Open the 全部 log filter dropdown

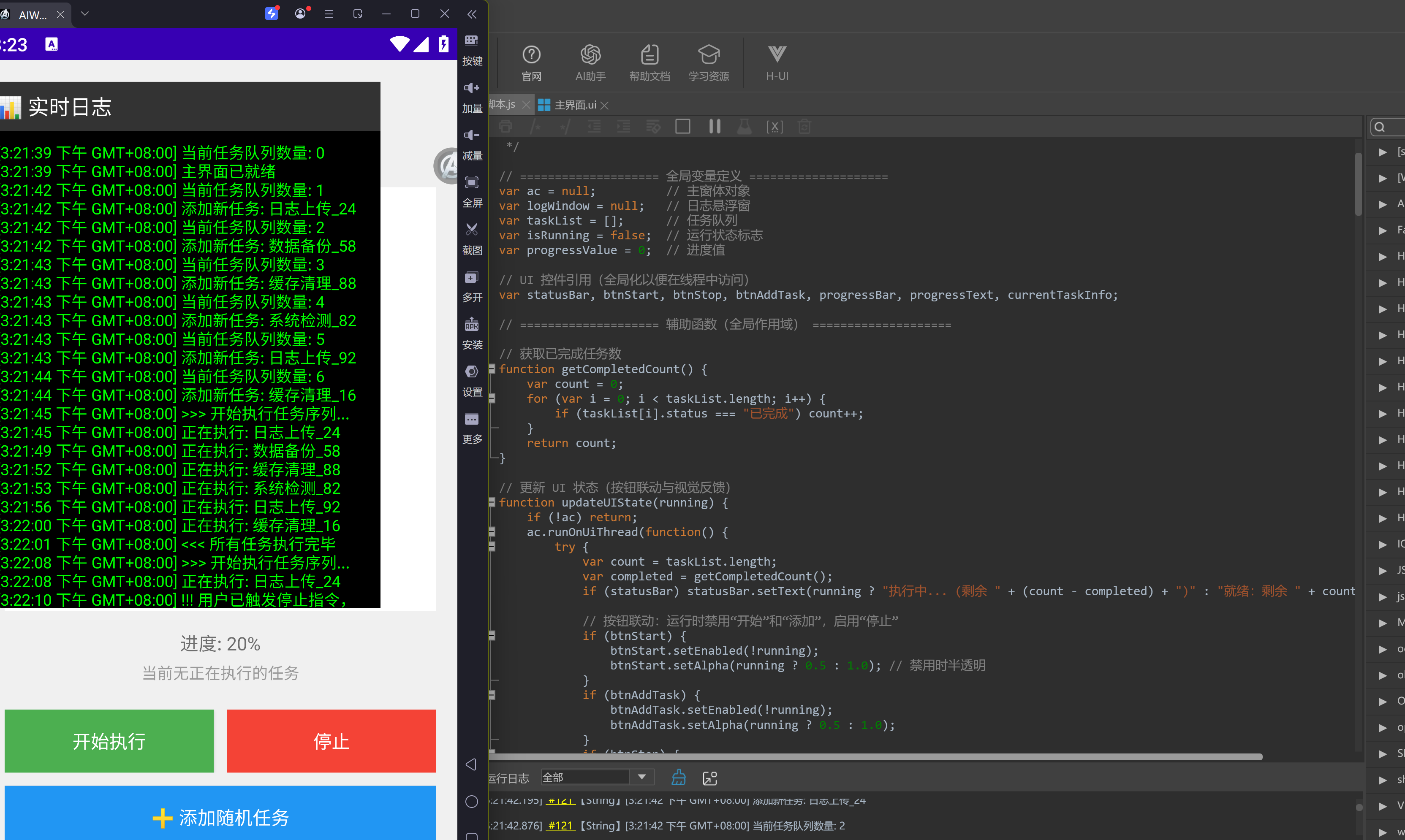point(598,777)
